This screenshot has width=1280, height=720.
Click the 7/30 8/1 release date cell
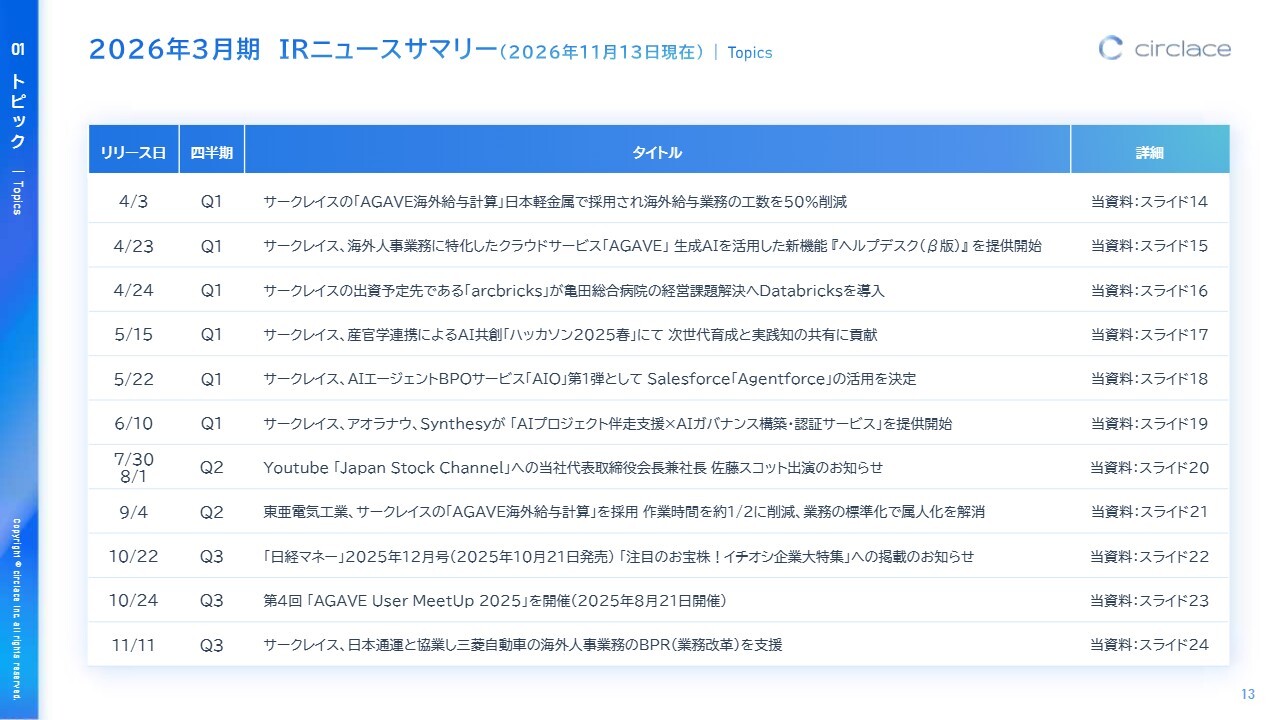click(x=133, y=467)
